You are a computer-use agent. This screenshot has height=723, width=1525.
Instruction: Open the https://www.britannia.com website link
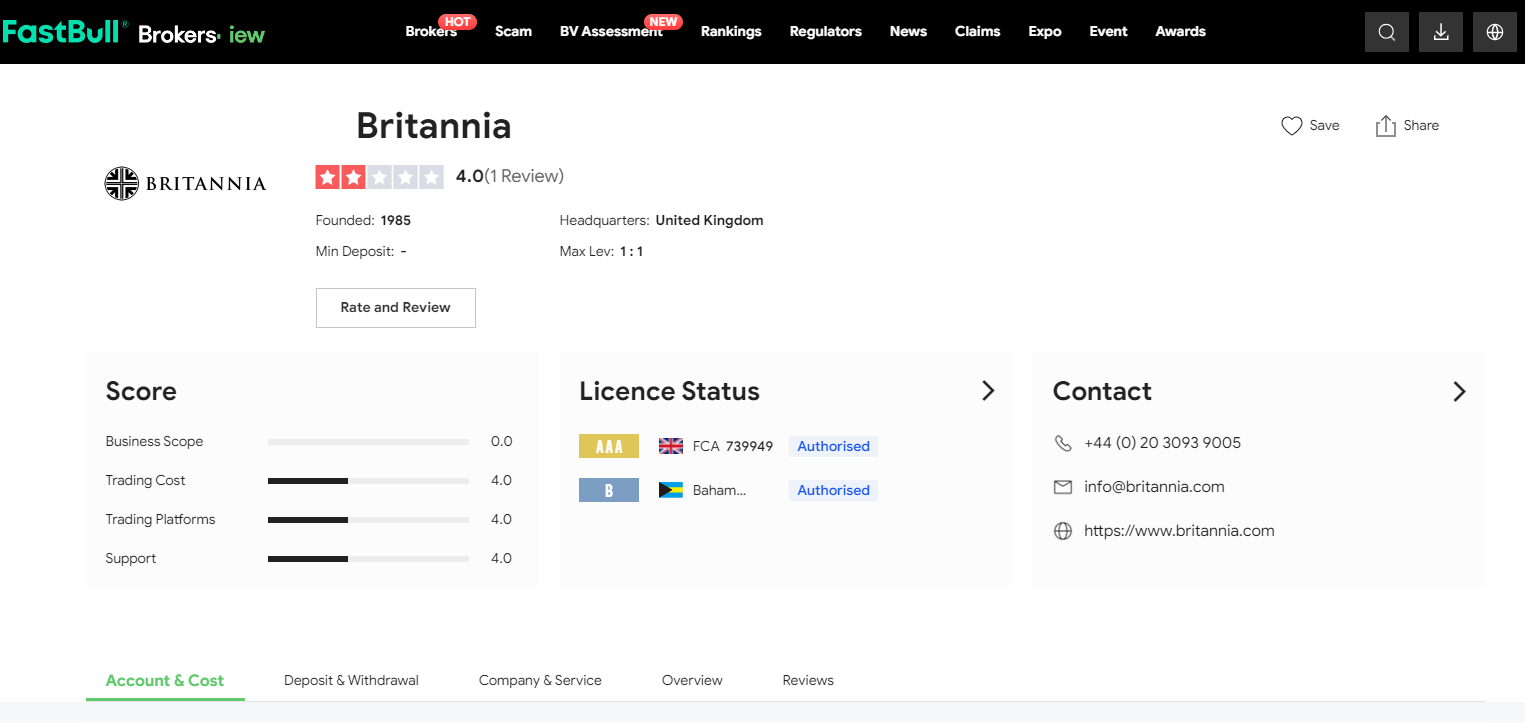[x=1179, y=531]
